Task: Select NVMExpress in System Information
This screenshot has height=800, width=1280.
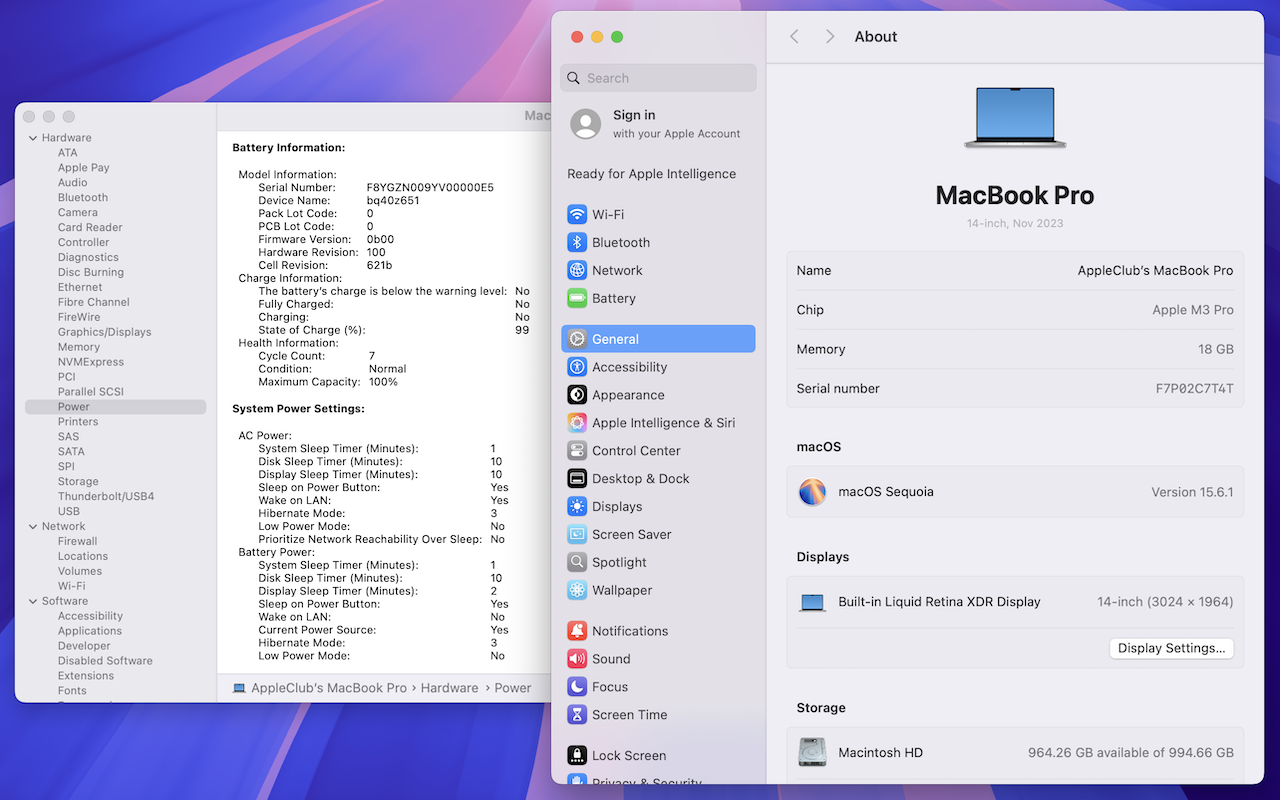Action: [91, 362]
